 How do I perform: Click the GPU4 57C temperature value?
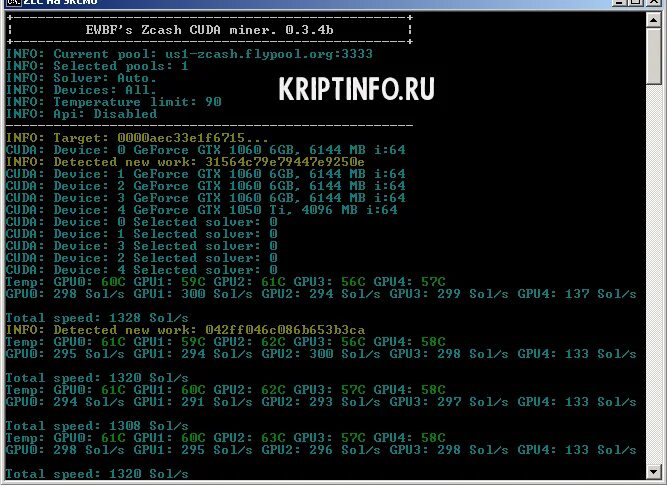(x=433, y=282)
